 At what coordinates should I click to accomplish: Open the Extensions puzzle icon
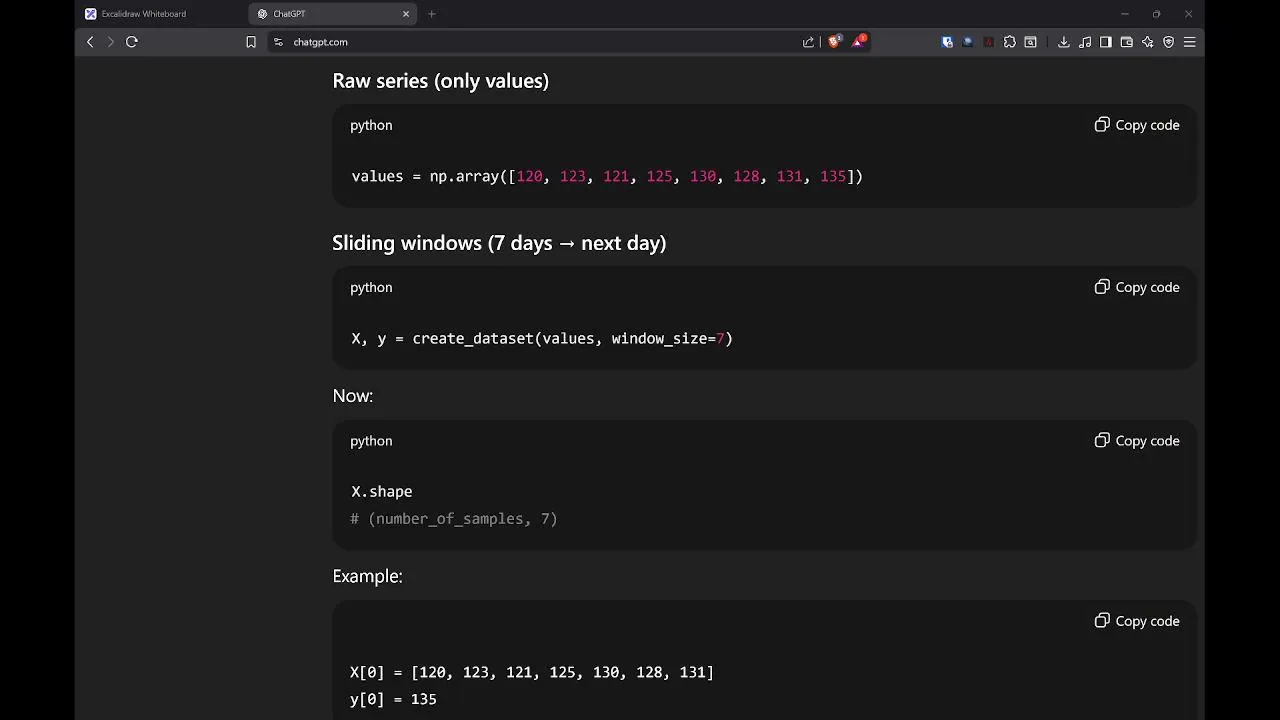[x=1010, y=42]
